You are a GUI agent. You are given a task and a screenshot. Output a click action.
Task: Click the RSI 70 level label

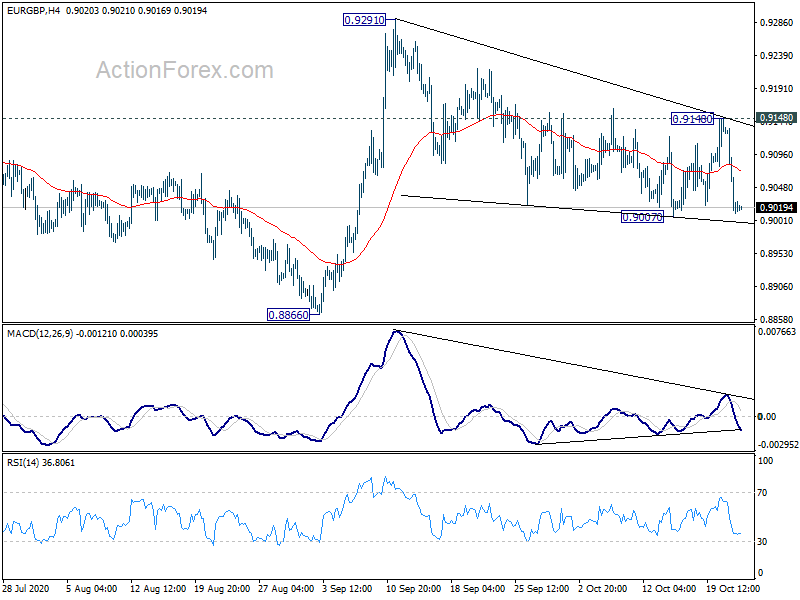(762, 493)
